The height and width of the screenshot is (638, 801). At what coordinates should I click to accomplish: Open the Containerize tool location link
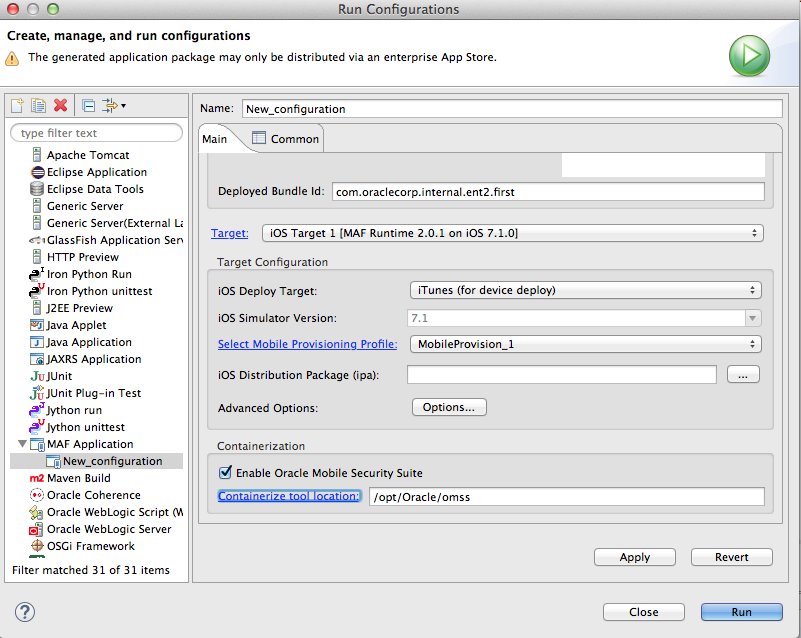point(289,496)
